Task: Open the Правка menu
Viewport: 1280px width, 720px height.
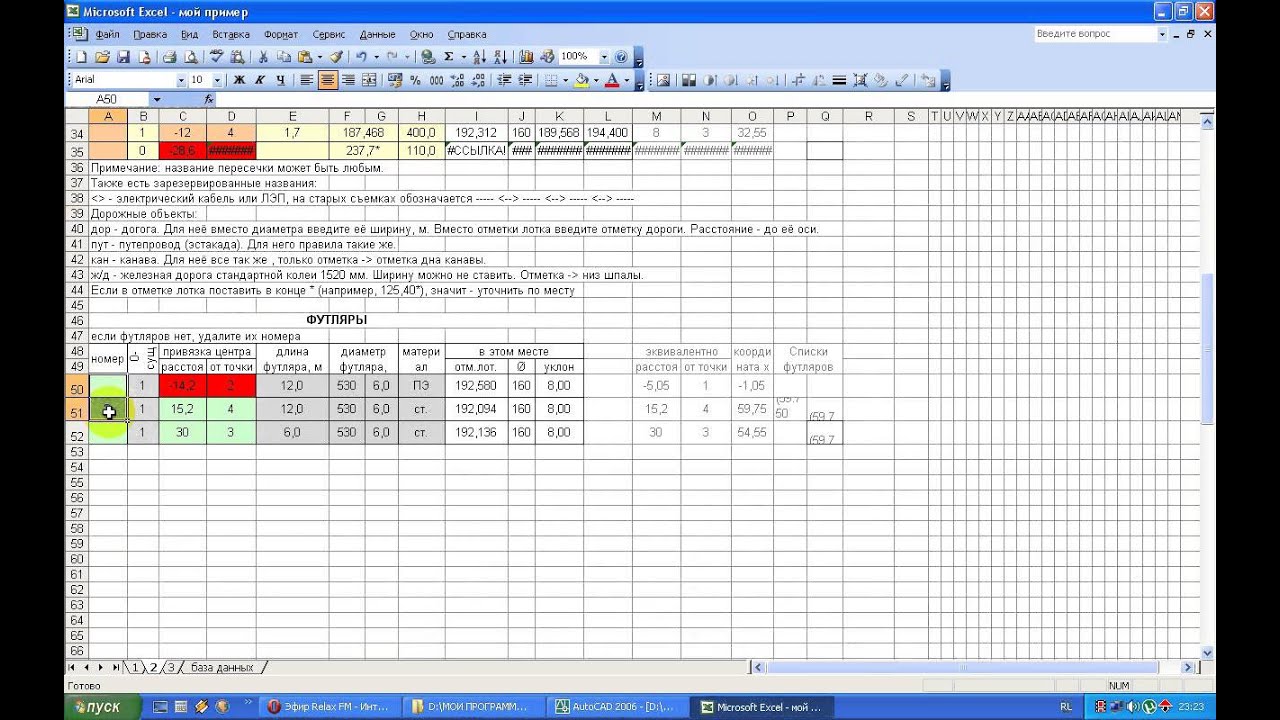Action: 150,34
